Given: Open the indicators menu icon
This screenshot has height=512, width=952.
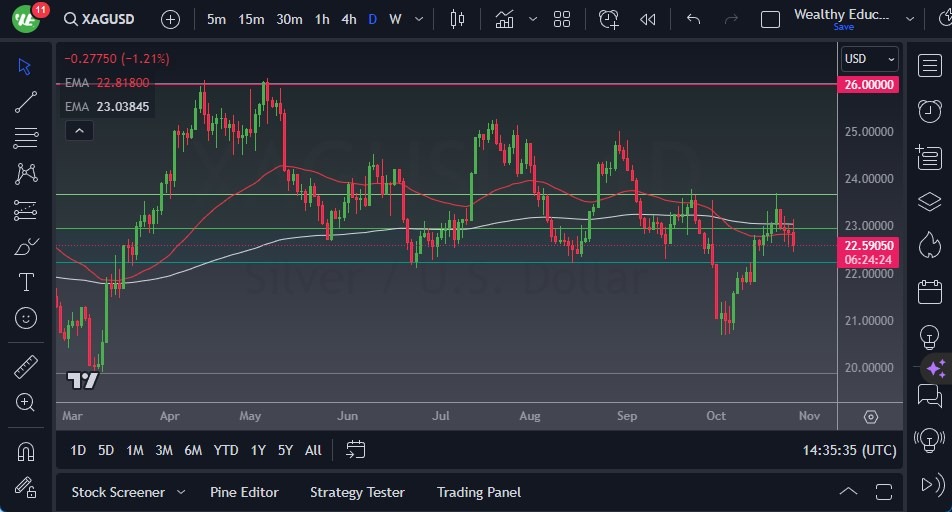Looking at the screenshot, I should pos(504,19).
